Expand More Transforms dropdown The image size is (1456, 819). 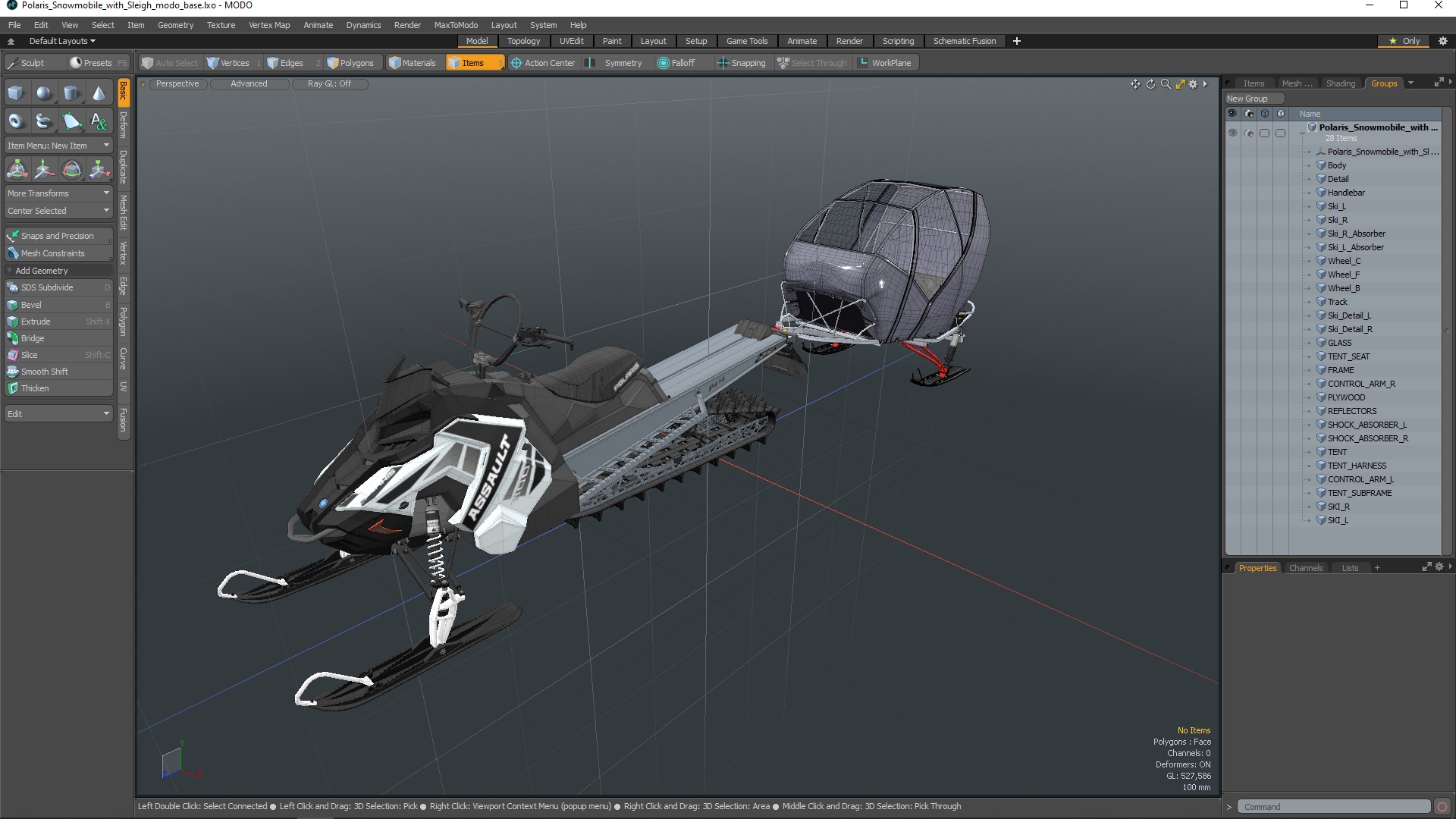(x=58, y=193)
